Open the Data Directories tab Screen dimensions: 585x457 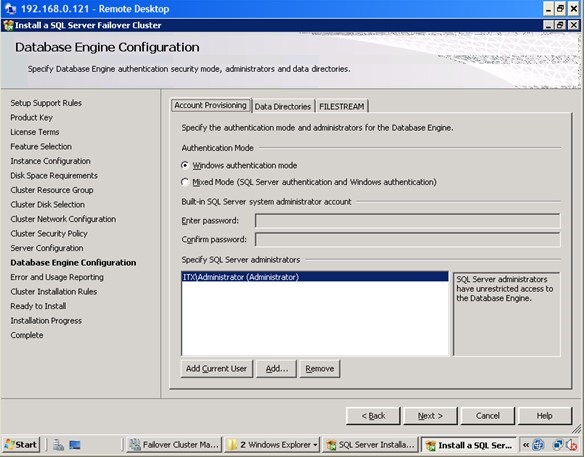[283, 106]
